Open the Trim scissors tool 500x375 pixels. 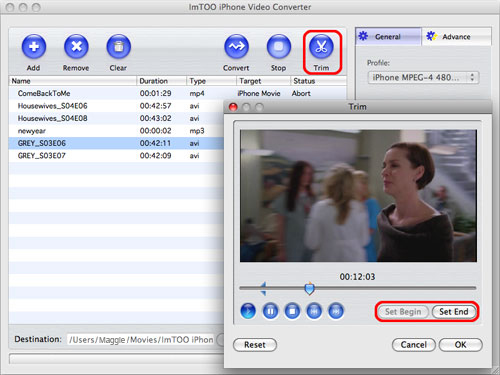click(x=321, y=47)
